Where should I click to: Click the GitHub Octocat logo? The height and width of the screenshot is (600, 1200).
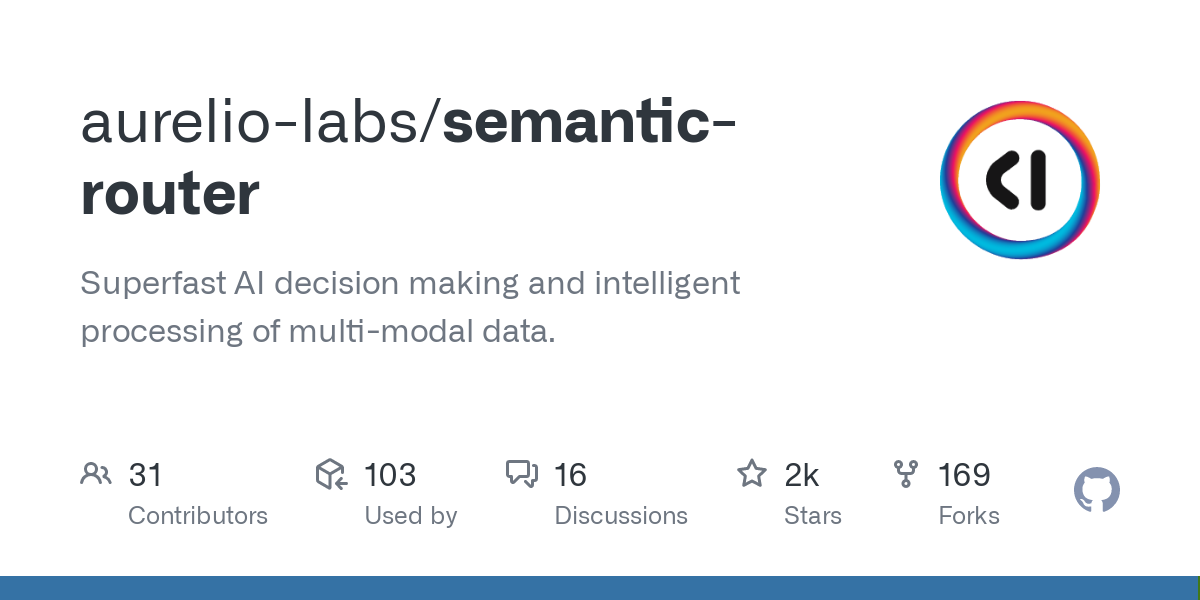click(1097, 491)
